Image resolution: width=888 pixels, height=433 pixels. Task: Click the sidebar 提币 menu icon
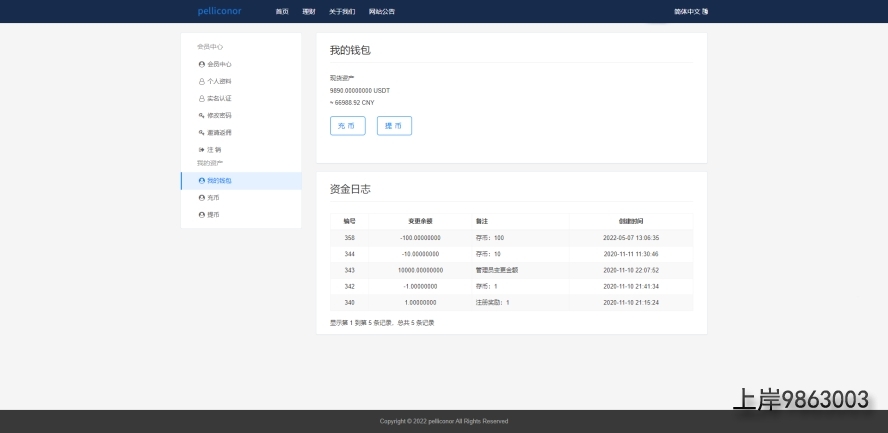[202, 215]
